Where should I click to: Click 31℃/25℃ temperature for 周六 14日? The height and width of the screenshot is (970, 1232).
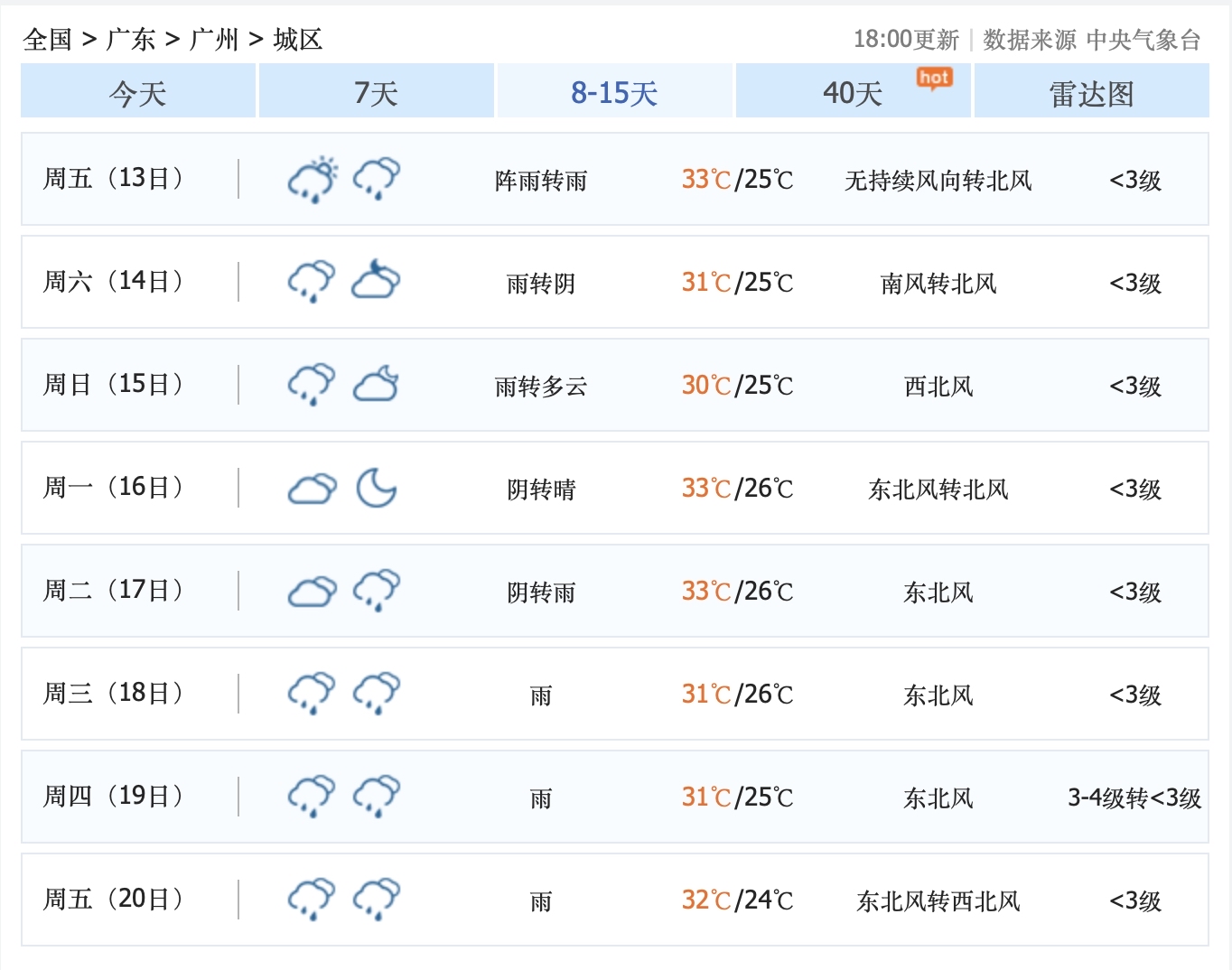(x=737, y=283)
